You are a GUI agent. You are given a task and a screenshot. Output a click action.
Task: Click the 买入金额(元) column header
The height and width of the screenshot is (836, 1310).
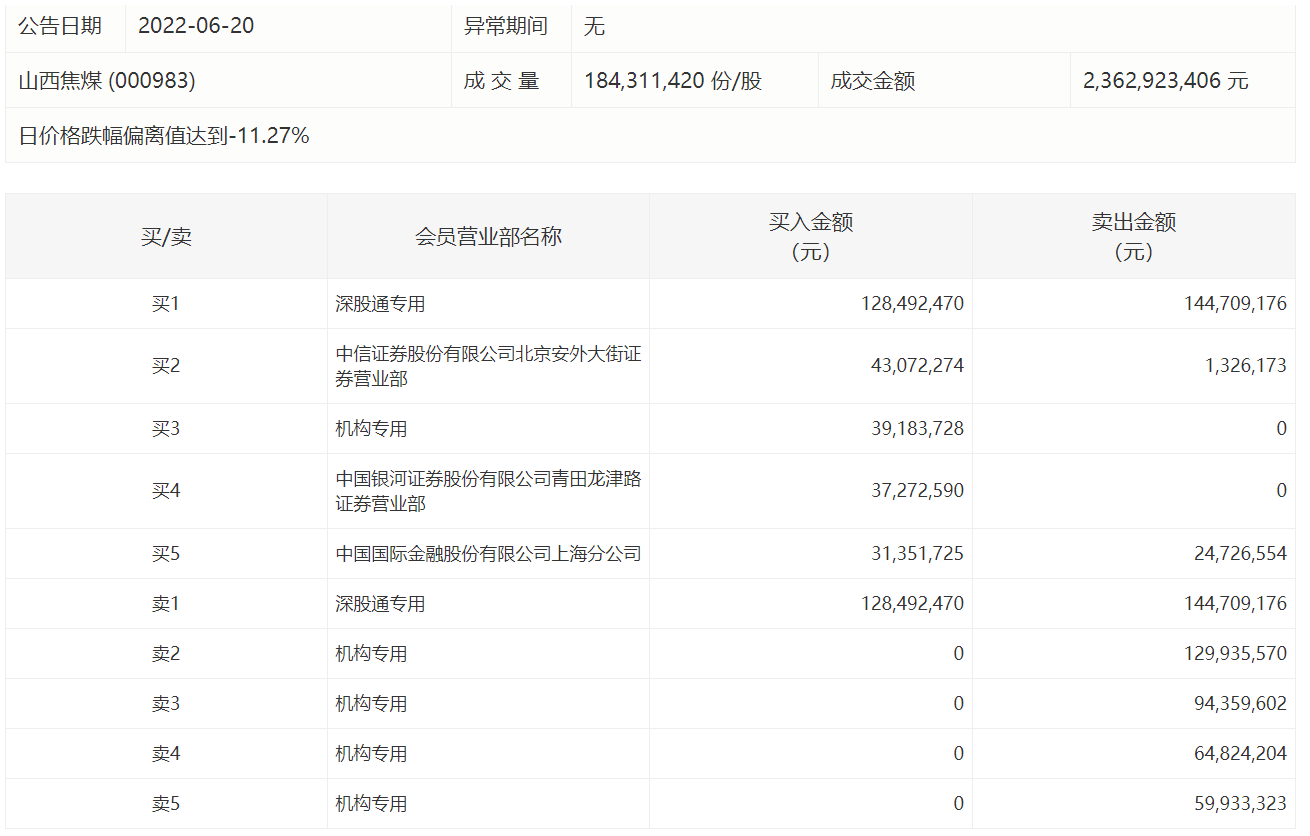(x=811, y=237)
